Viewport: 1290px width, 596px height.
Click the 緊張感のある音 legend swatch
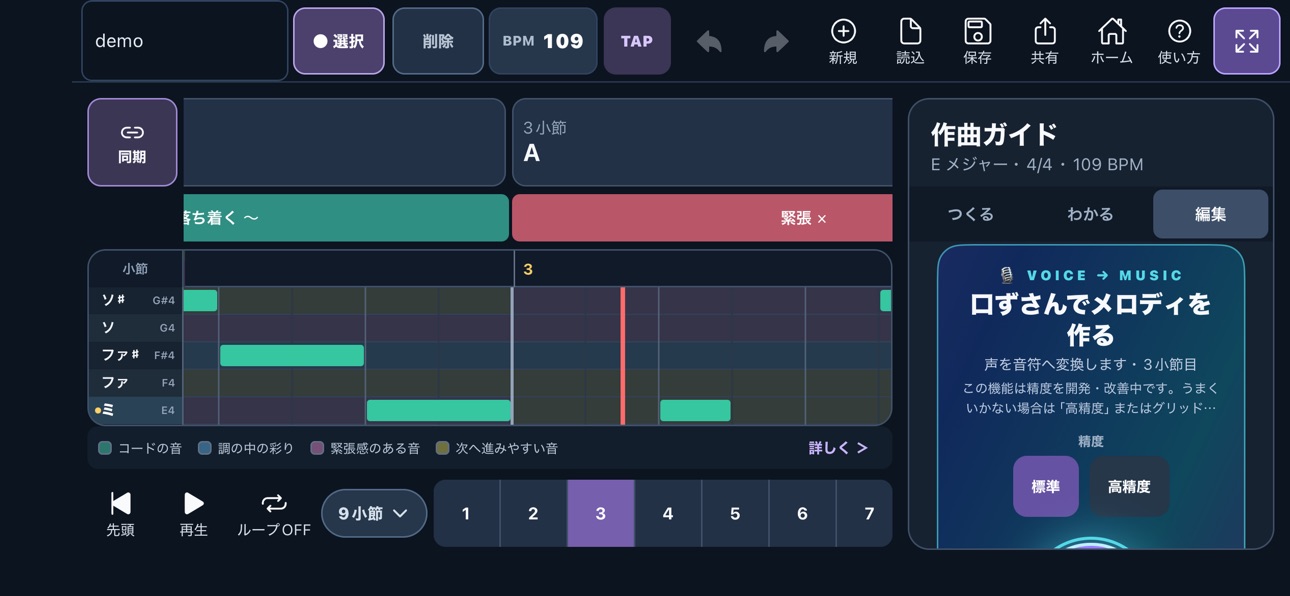click(317, 448)
